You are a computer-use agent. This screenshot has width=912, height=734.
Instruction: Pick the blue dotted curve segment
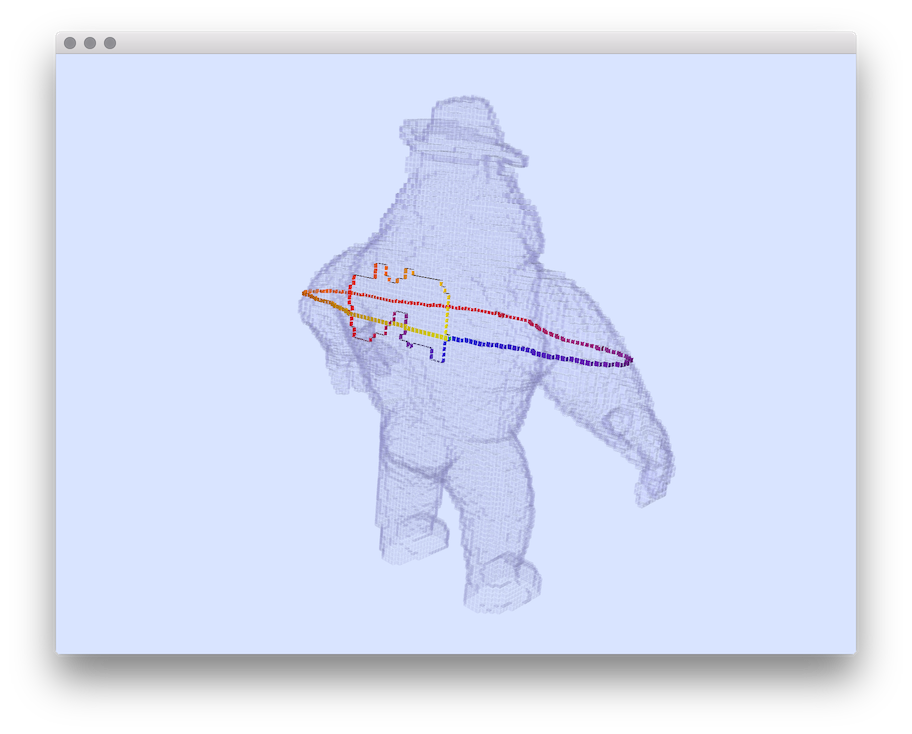(500, 346)
